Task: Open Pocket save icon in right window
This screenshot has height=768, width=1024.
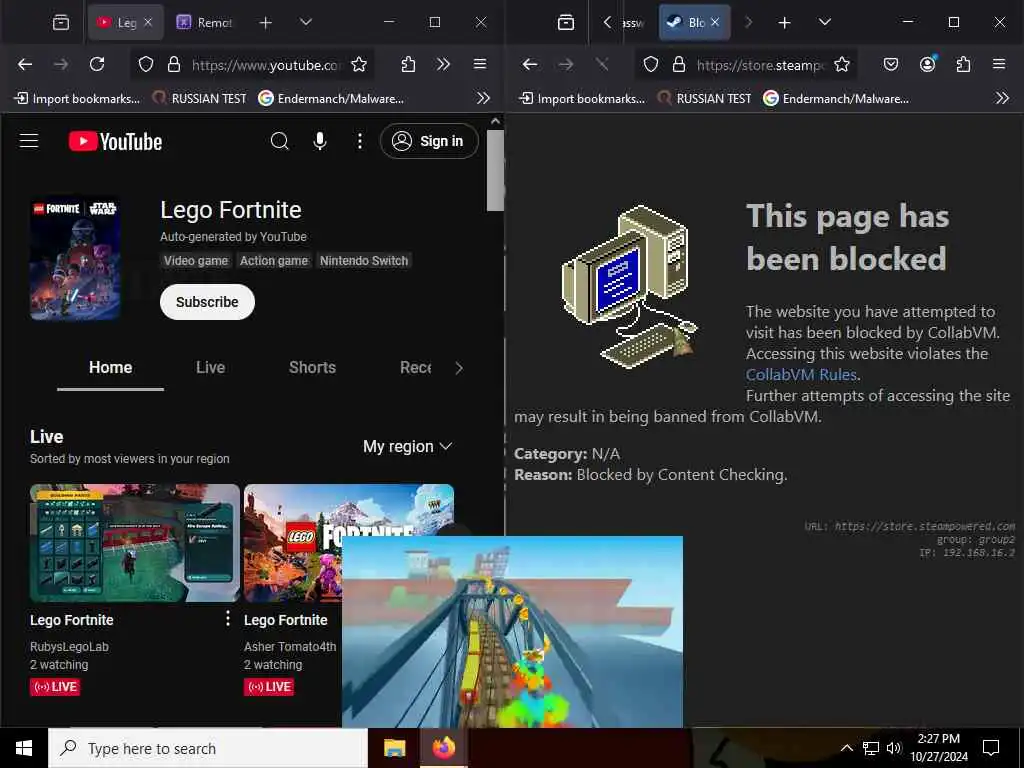Action: pyautogui.click(x=891, y=64)
